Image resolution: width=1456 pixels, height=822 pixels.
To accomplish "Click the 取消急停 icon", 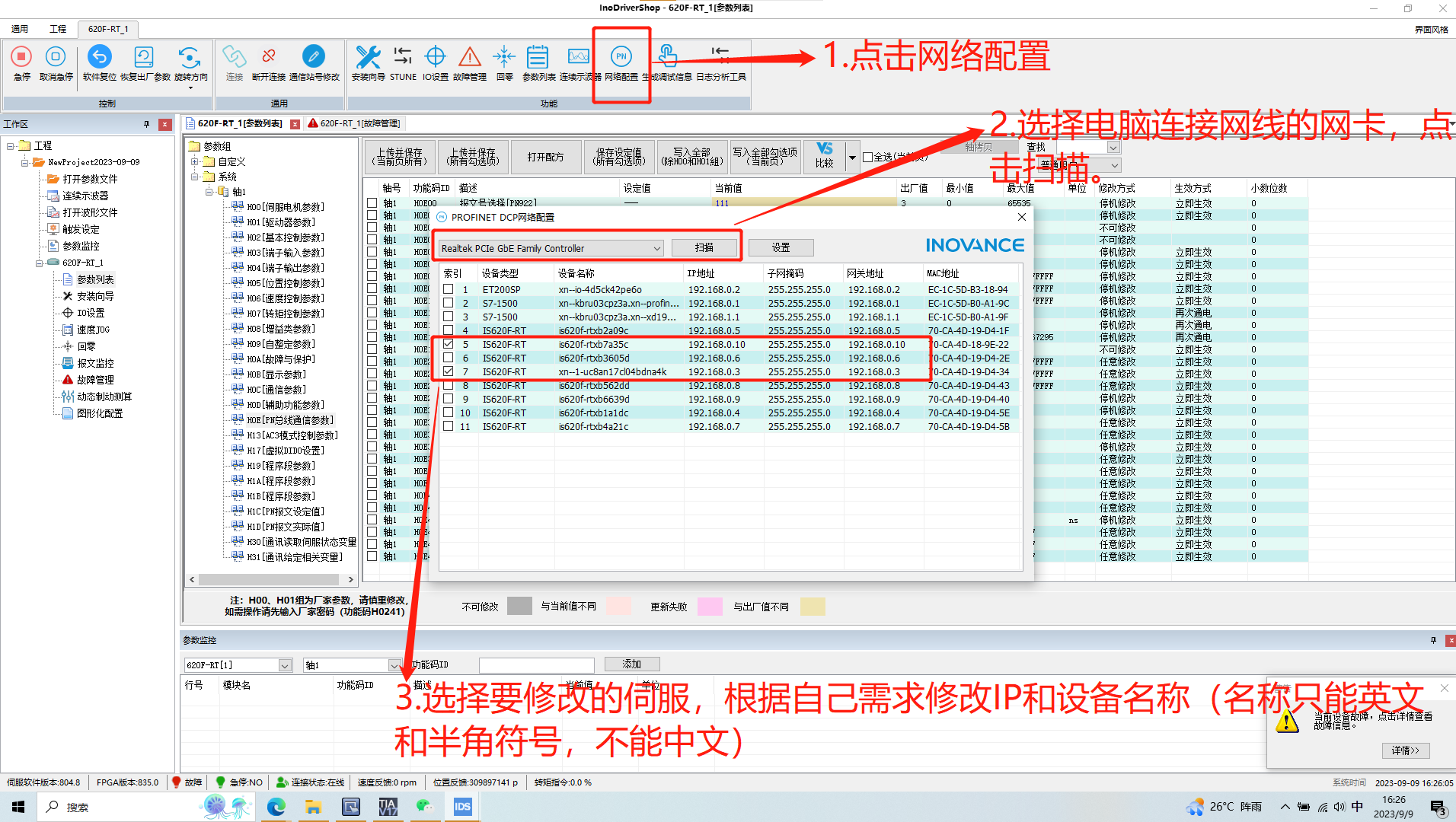I will [x=56, y=57].
